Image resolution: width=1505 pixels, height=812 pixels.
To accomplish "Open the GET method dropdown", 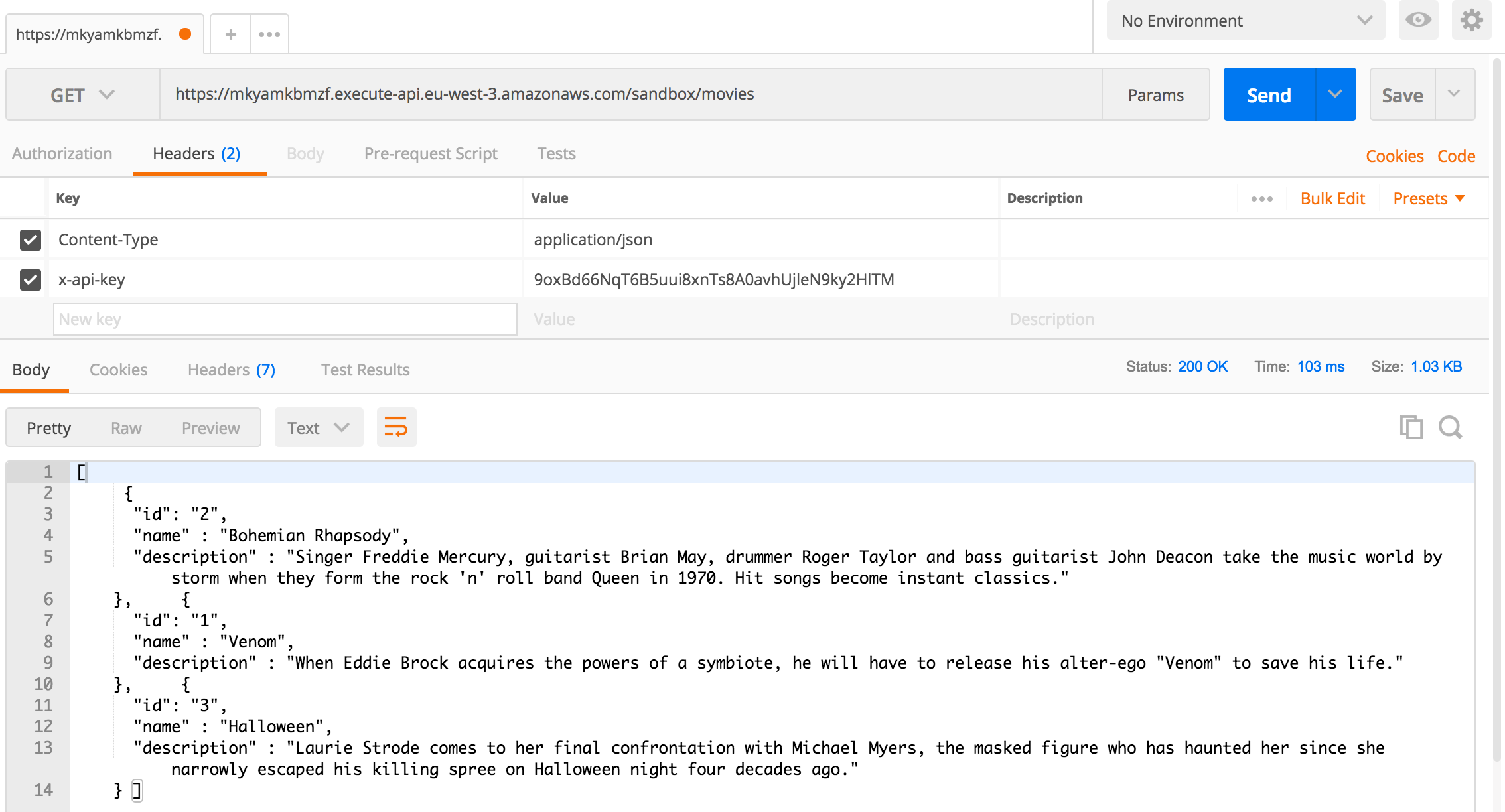I will coord(81,94).
